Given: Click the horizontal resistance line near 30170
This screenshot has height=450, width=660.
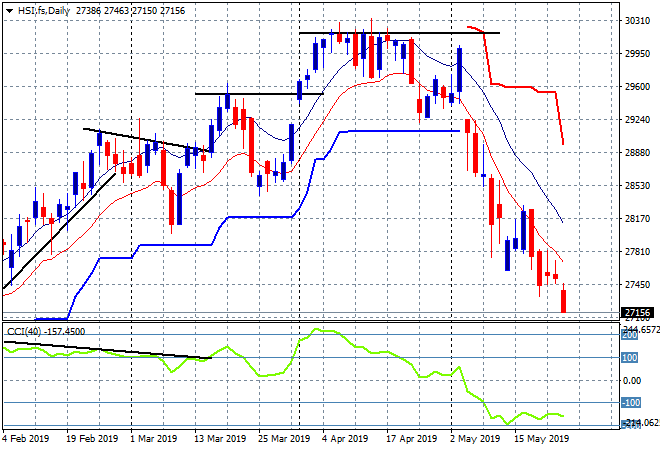Looking at the screenshot, I should click(x=399, y=33).
